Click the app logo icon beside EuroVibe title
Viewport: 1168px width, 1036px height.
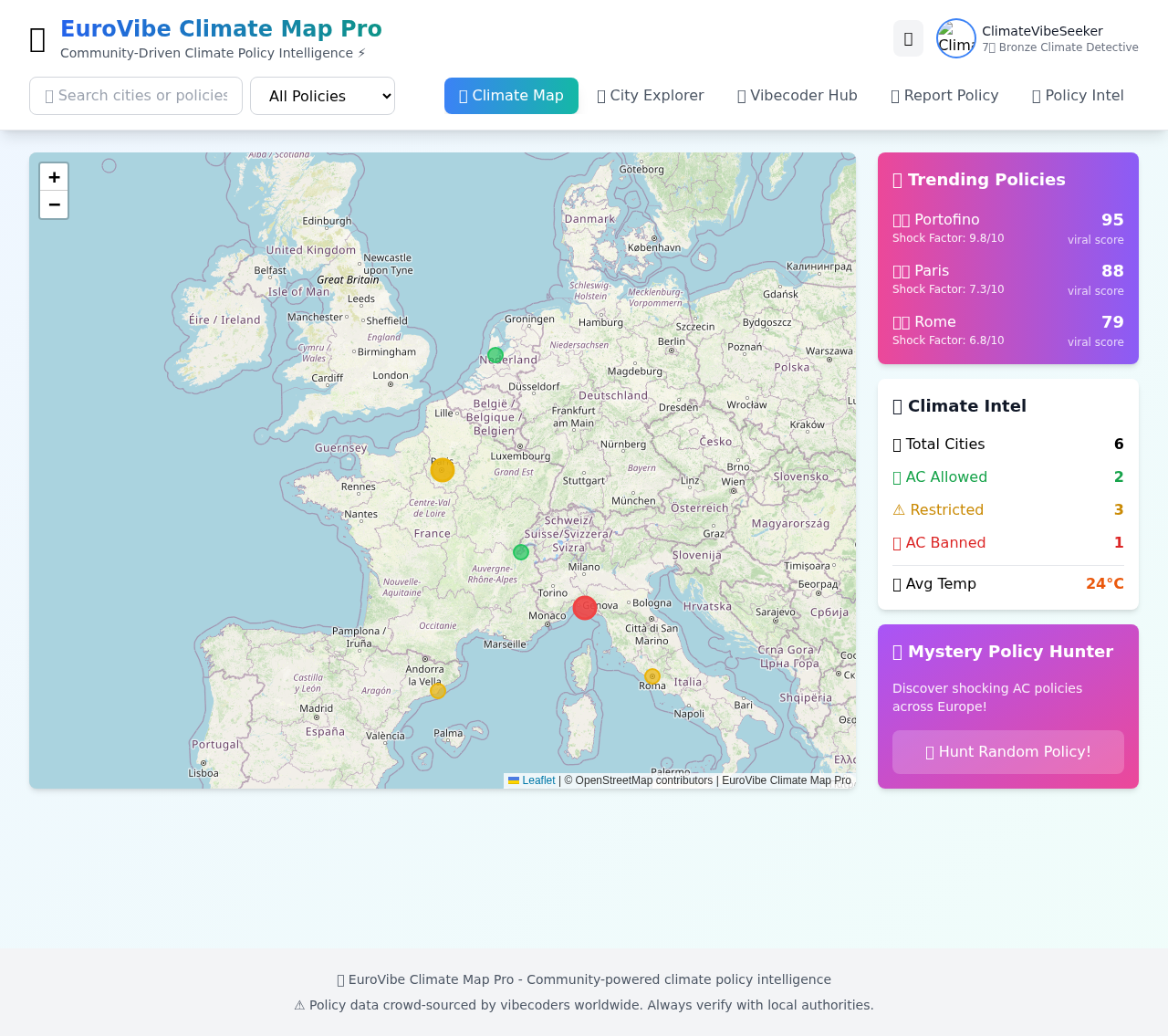click(38, 40)
